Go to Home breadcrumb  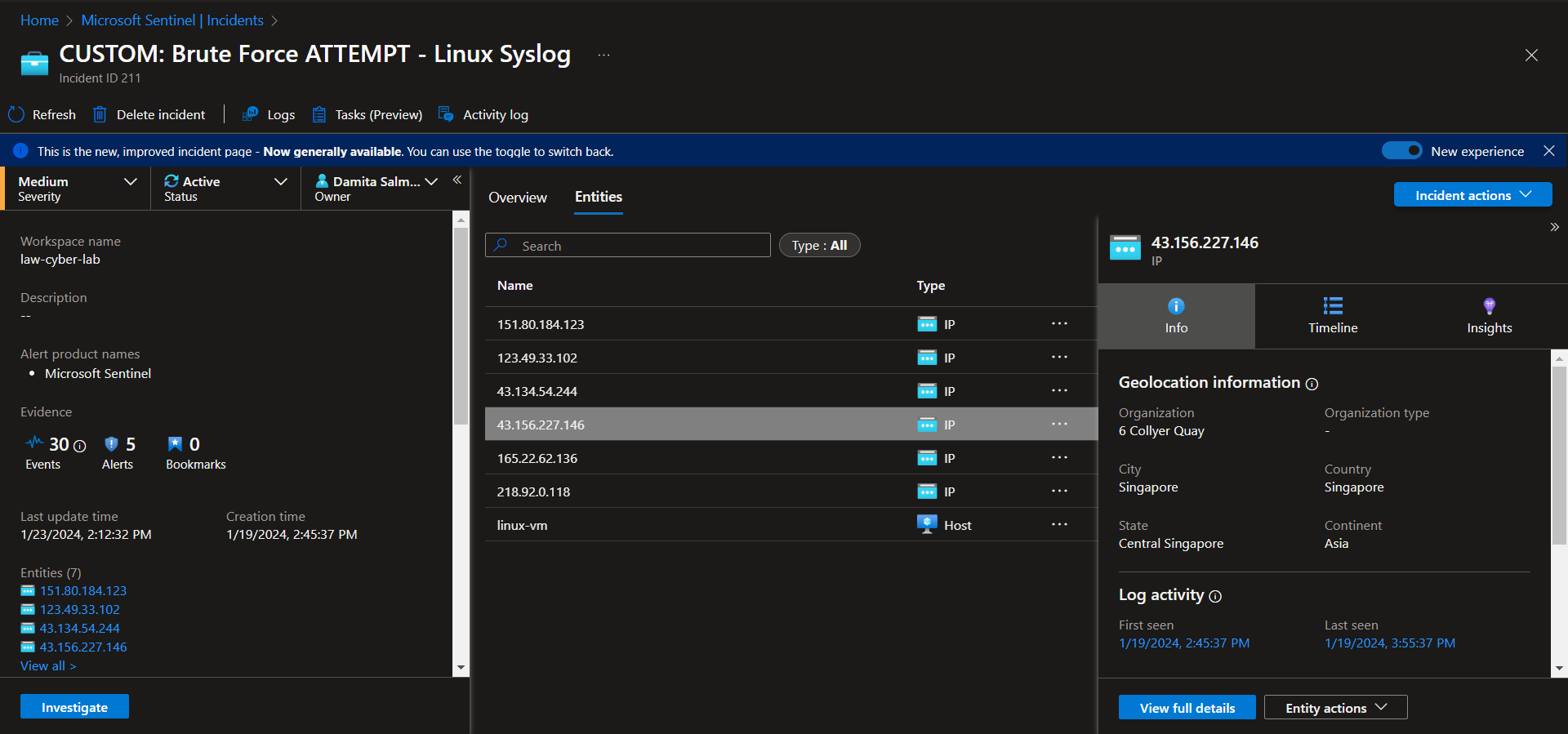[39, 20]
